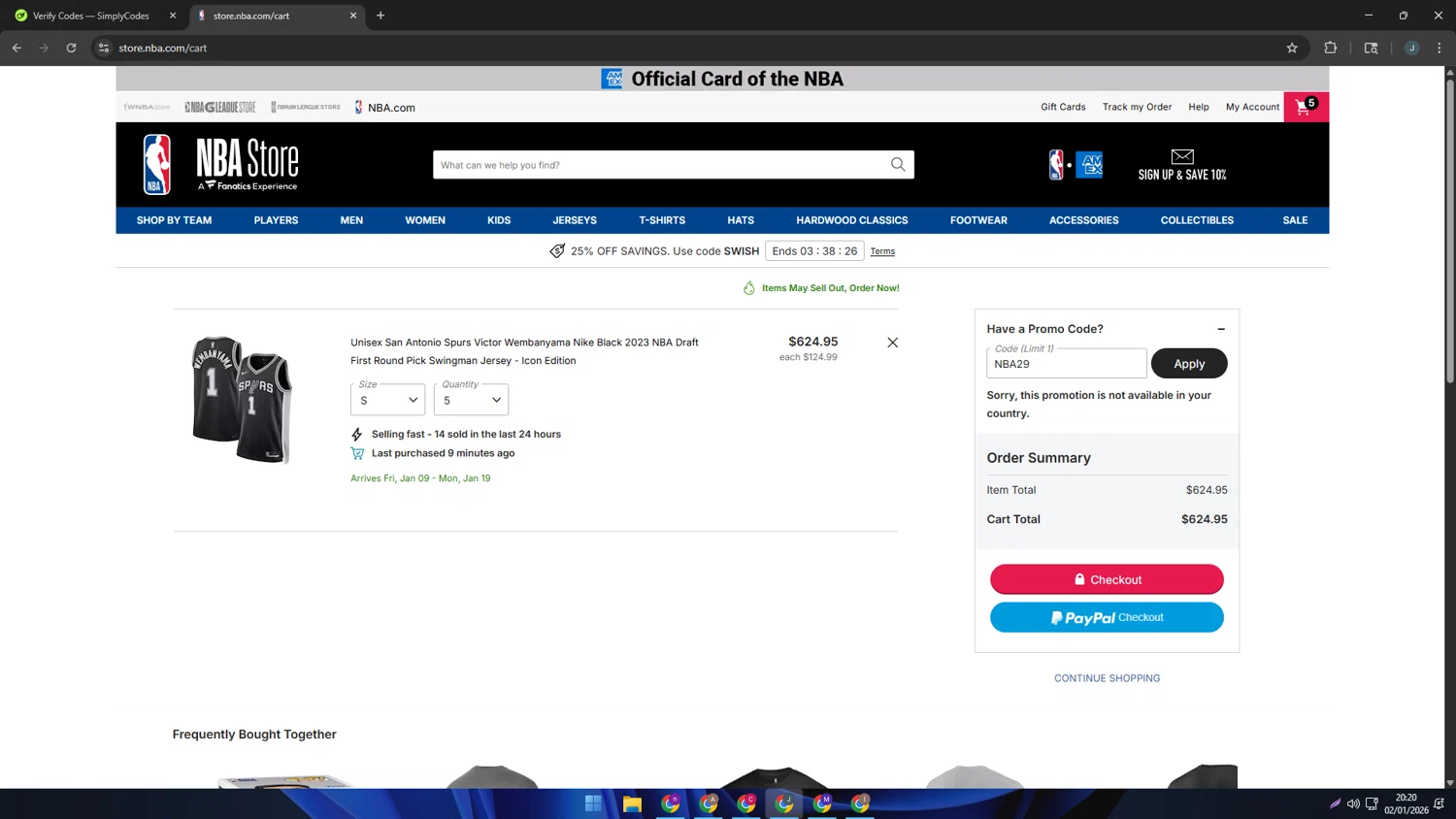Click the PayPal Checkout button
This screenshot has height=819, width=1456.
pos(1107,617)
